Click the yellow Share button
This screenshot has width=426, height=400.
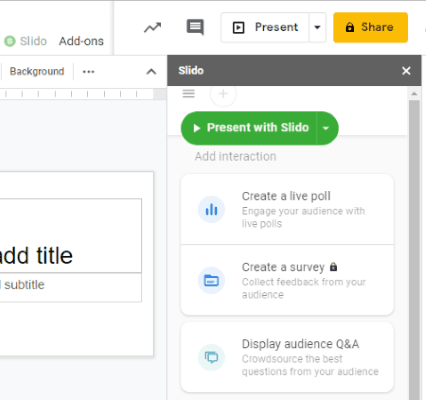[x=370, y=27]
